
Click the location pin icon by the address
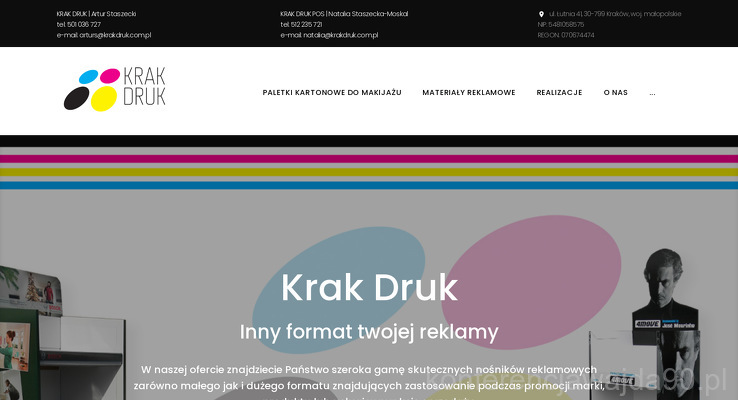pyautogui.click(x=541, y=14)
